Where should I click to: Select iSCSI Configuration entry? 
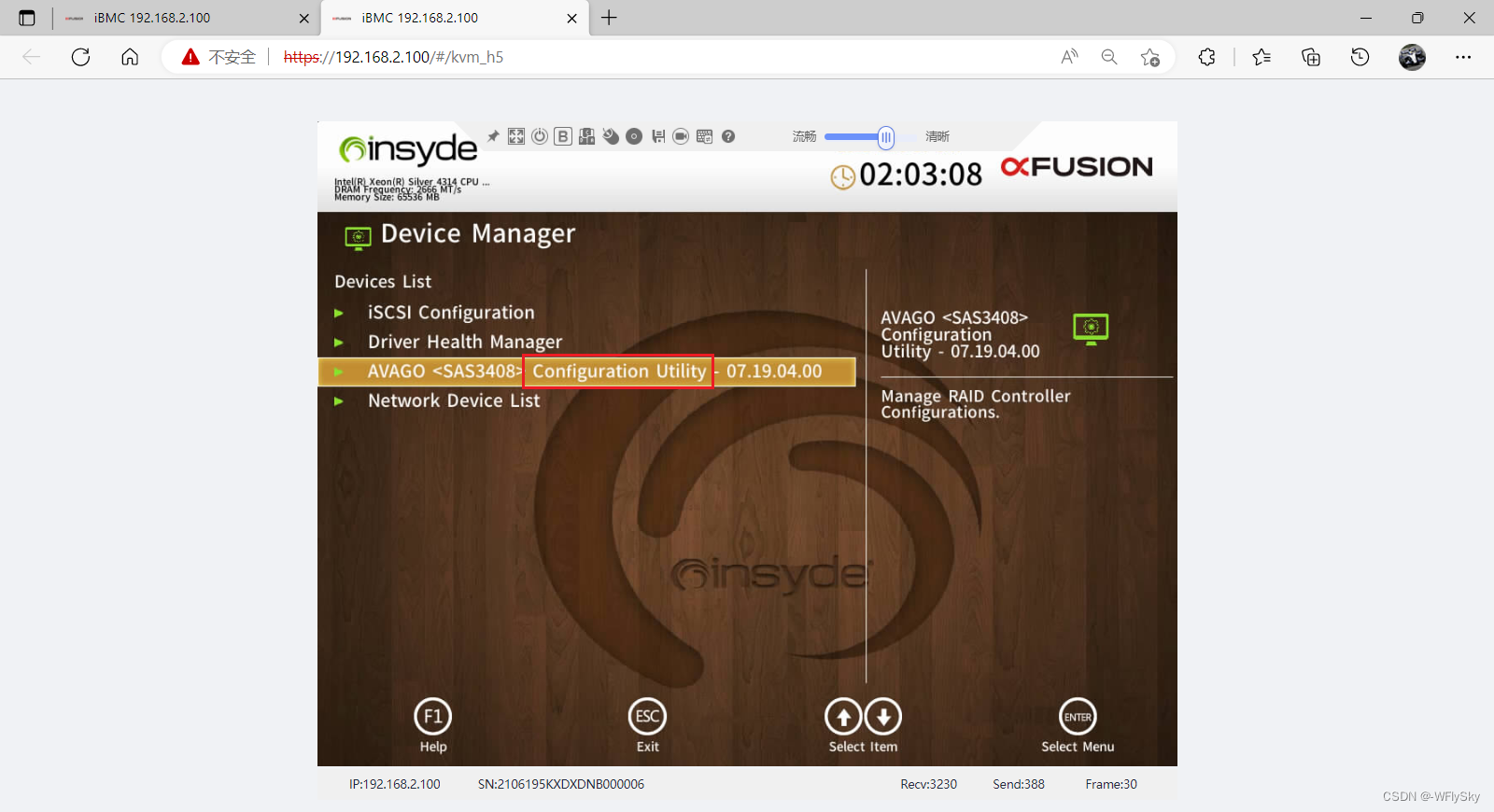tap(451, 313)
